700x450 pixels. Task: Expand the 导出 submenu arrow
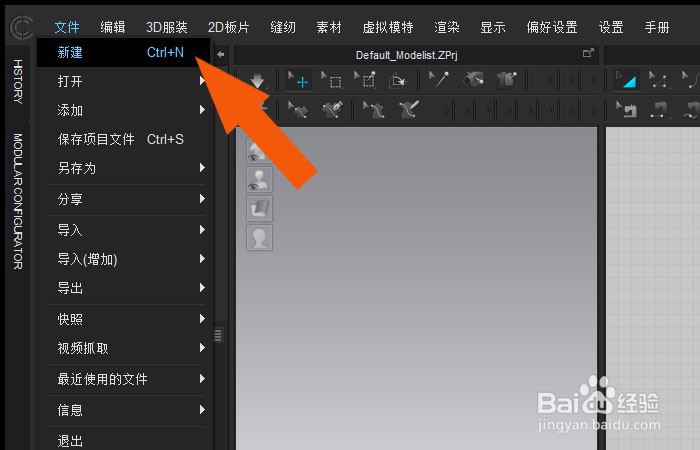(202, 288)
